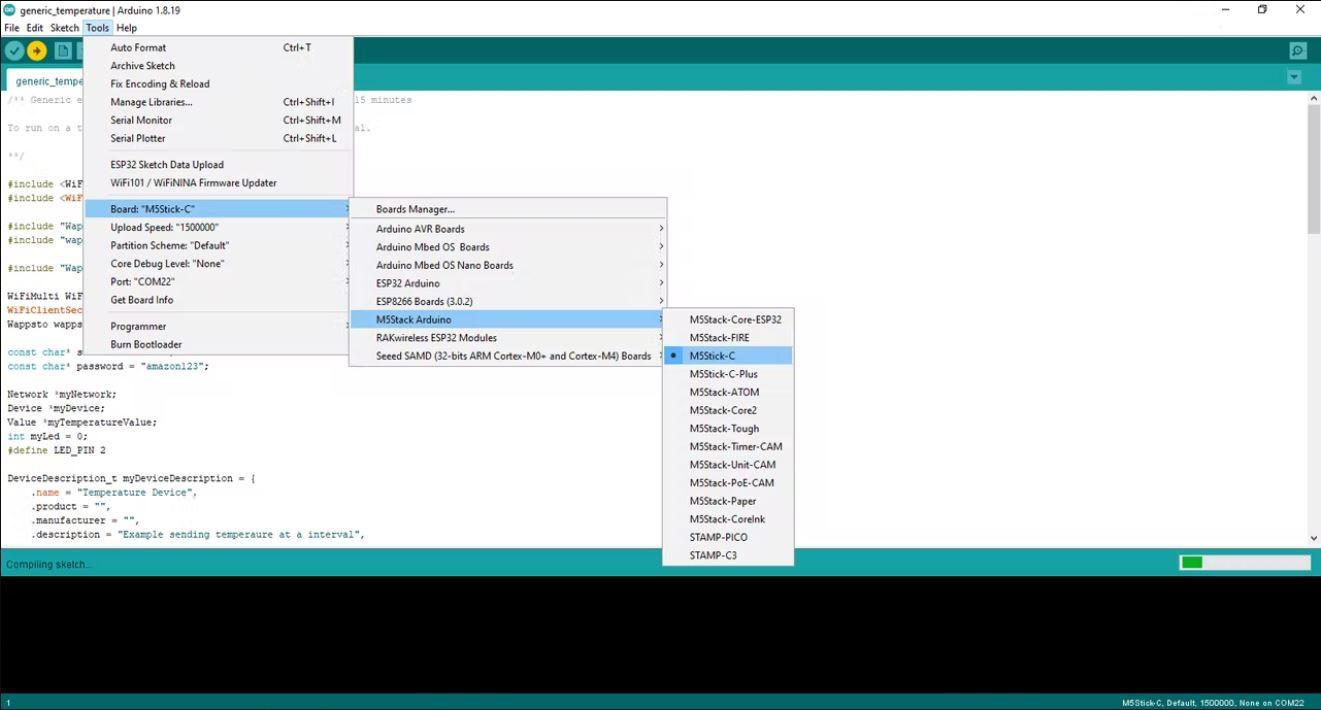Choose Archive Sketch

[x=218, y=66]
